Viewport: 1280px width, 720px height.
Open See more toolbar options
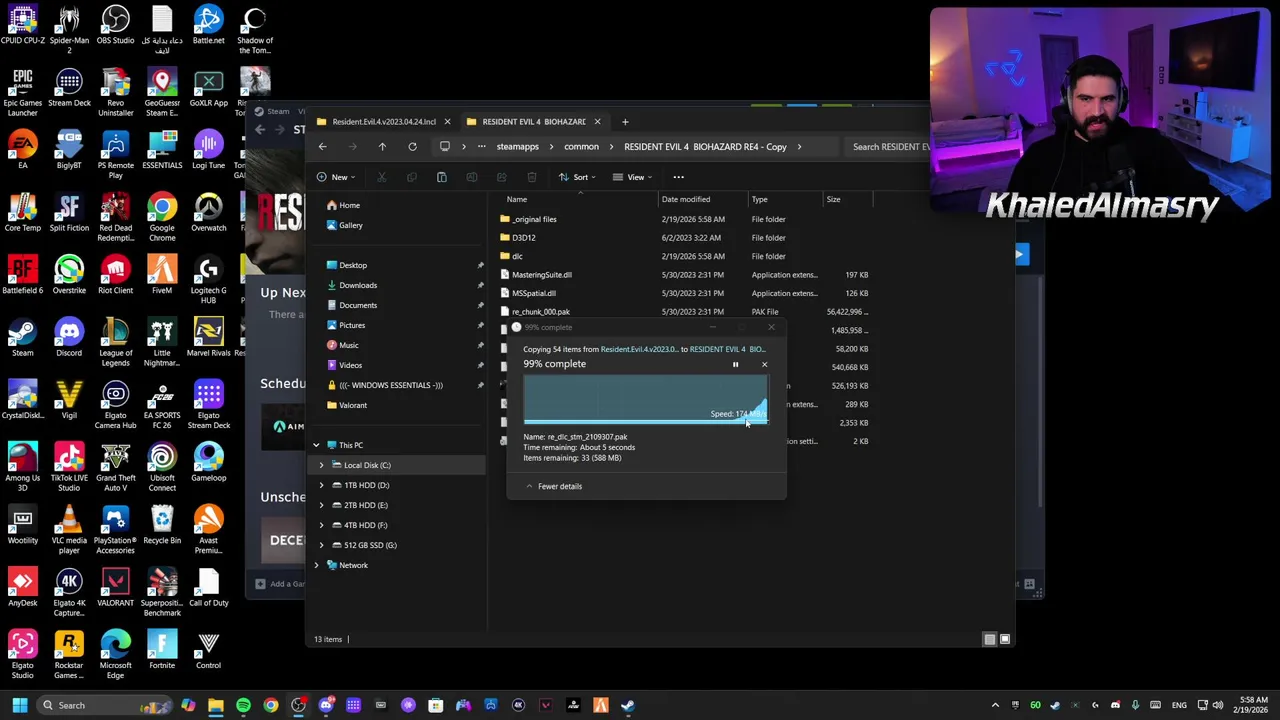click(678, 177)
